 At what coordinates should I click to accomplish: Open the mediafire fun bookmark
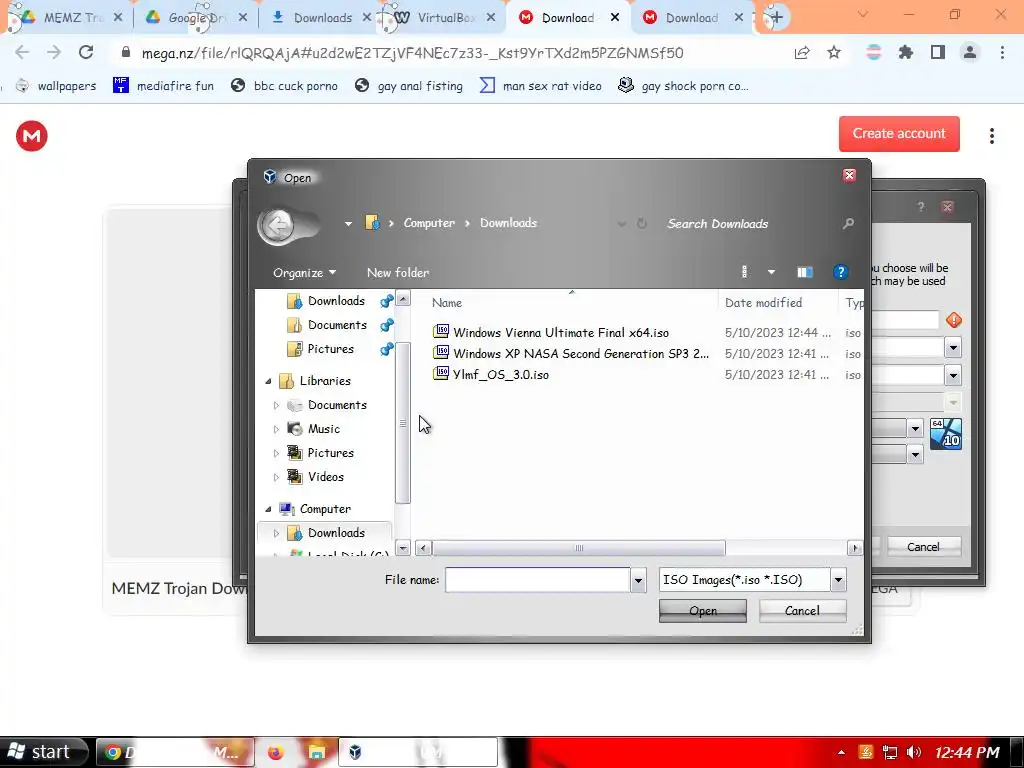163,86
